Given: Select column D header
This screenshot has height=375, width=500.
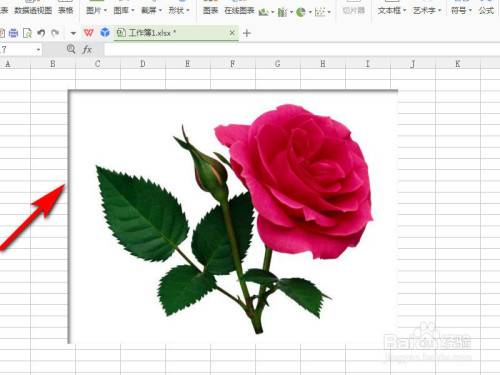Looking at the screenshot, I should point(143,64).
